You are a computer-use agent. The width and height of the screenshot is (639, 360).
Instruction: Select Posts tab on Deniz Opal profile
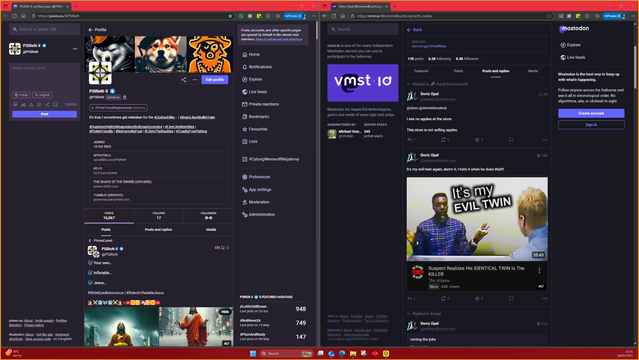tap(458, 71)
